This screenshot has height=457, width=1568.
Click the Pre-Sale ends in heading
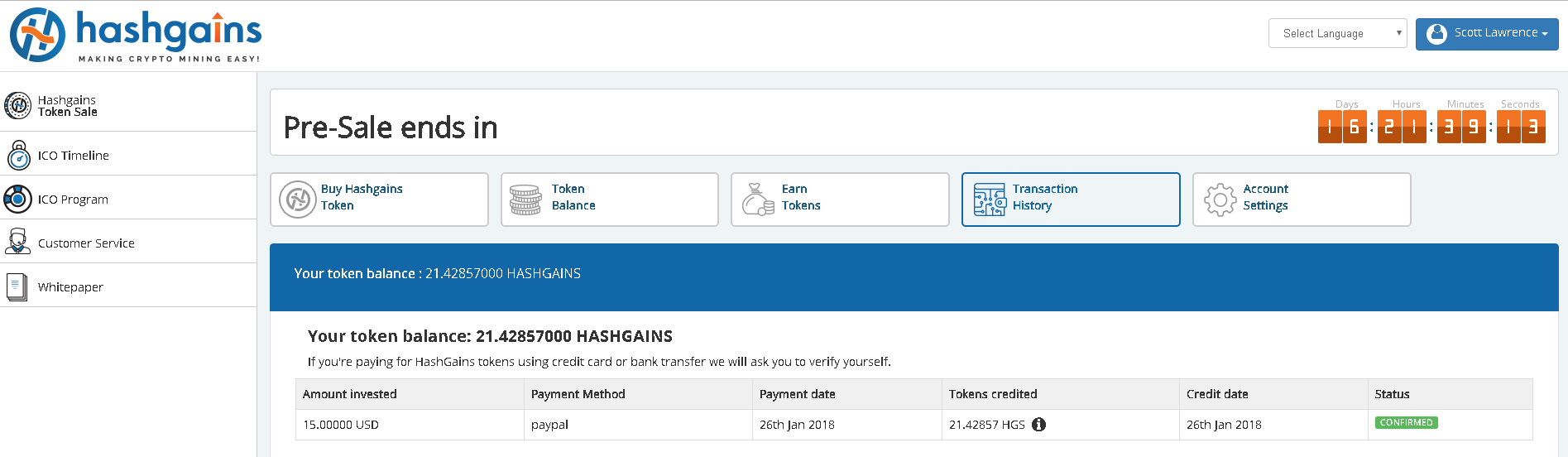coord(391,127)
